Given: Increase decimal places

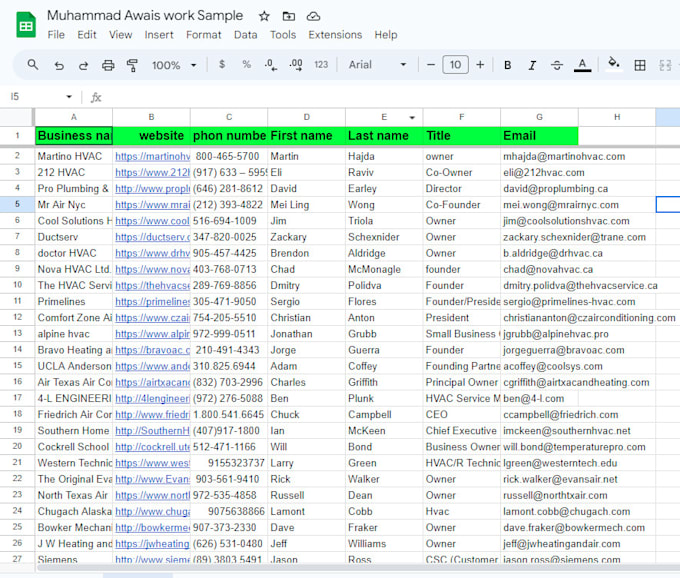Looking at the screenshot, I should coord(296,65).
